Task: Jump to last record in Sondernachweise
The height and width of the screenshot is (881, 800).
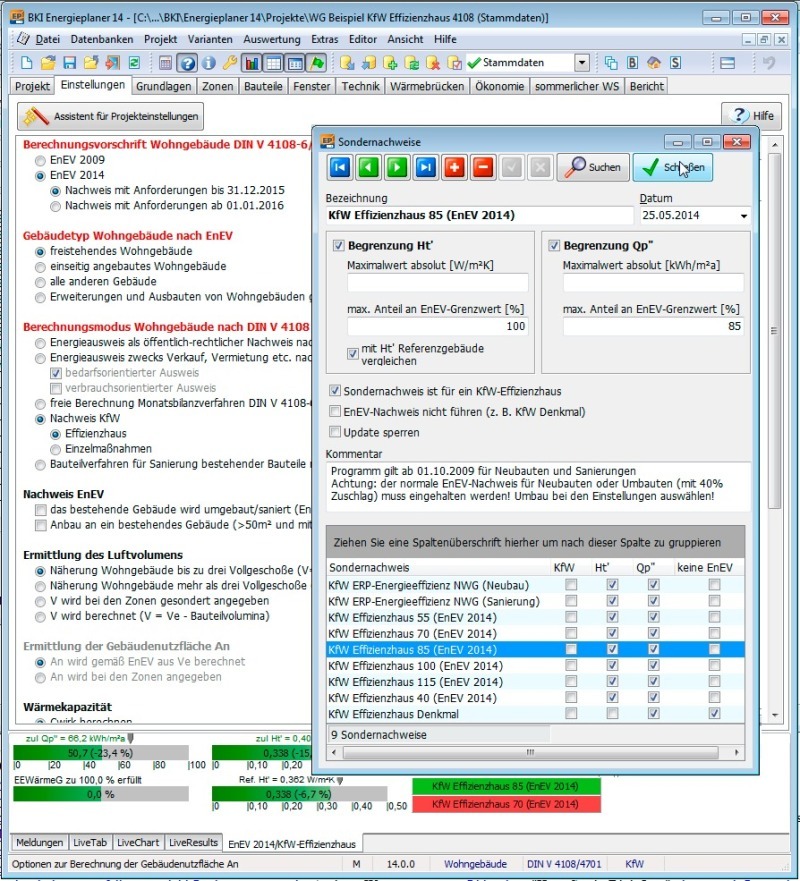Action: 426,167
